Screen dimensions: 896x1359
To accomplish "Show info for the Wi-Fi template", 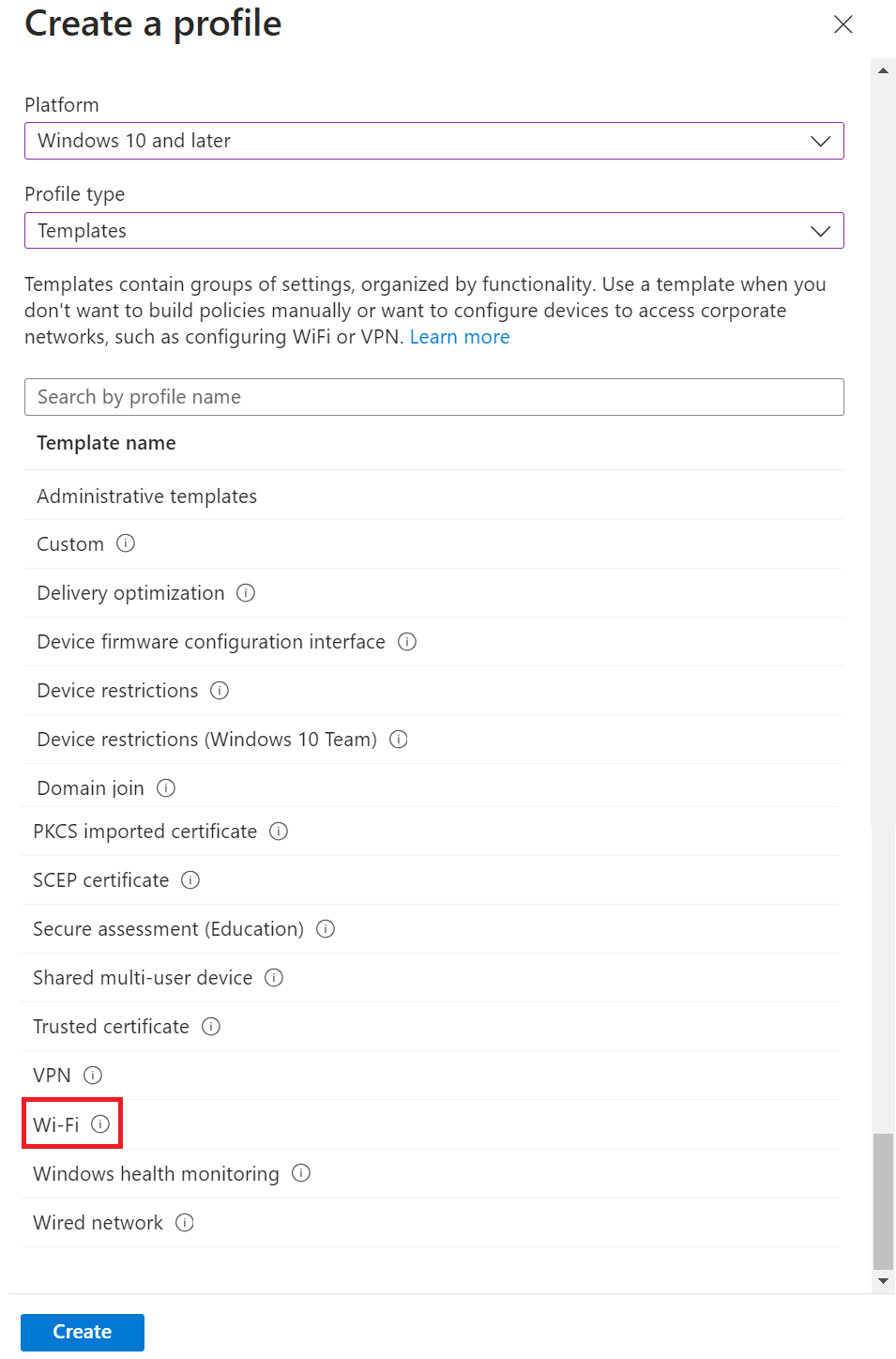I will click(x=100, y=1123).
